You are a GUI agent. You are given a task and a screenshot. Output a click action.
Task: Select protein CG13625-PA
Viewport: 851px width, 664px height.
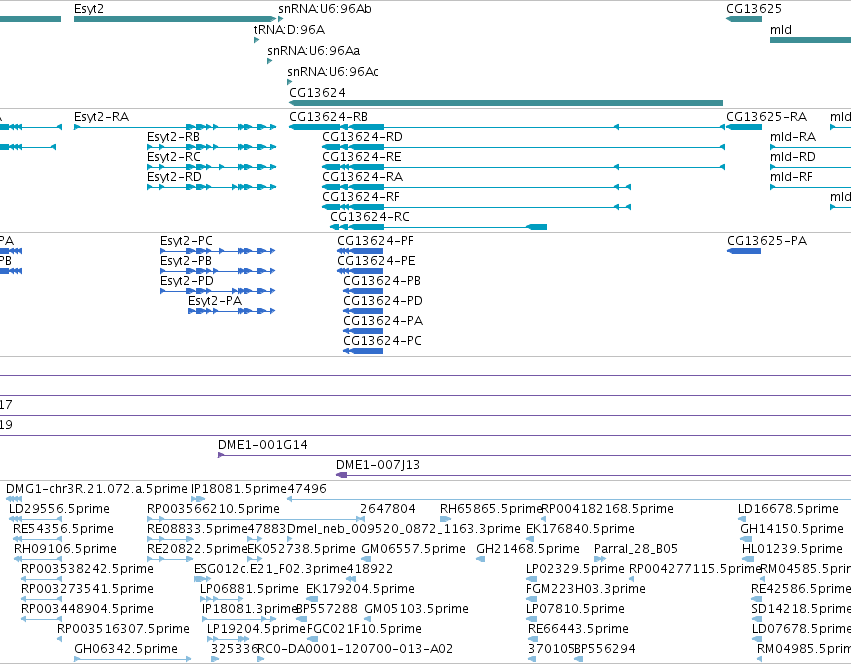767,241
